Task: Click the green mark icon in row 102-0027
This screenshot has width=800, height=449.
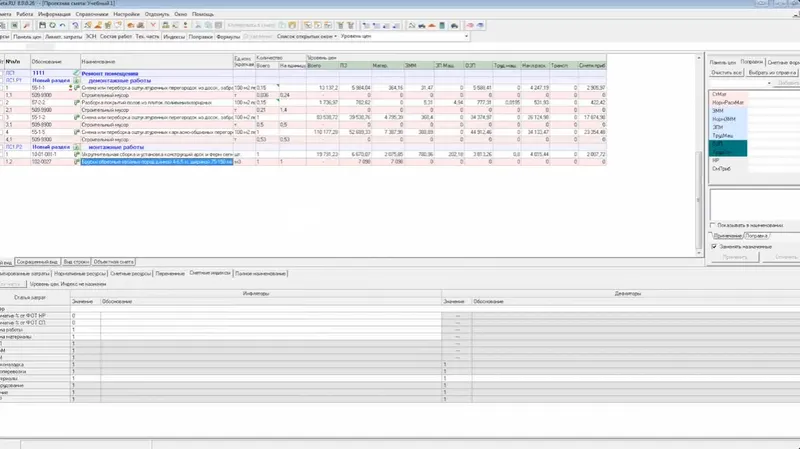Action: click(x=77, y=162)
